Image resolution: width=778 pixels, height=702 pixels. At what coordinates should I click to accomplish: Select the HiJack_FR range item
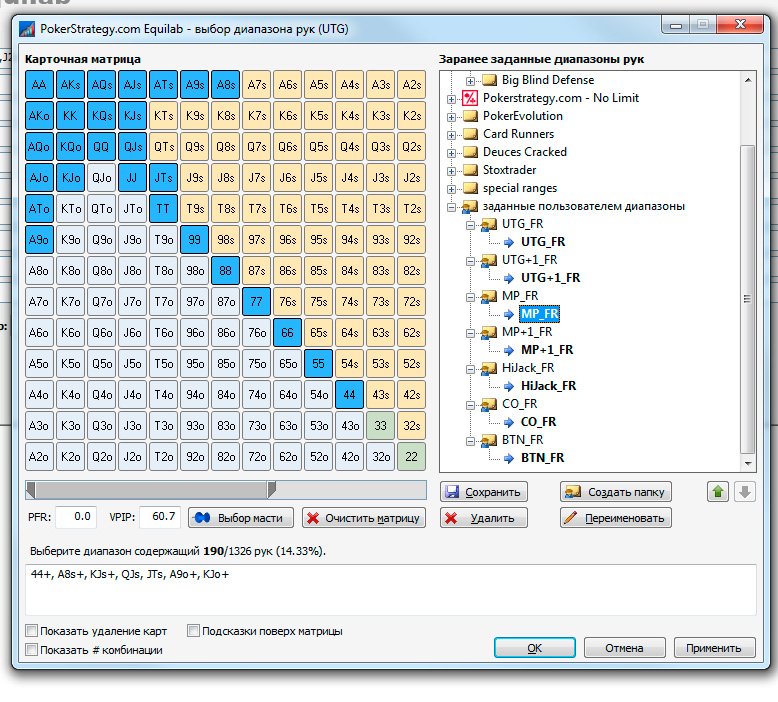[x=548, y=386]
